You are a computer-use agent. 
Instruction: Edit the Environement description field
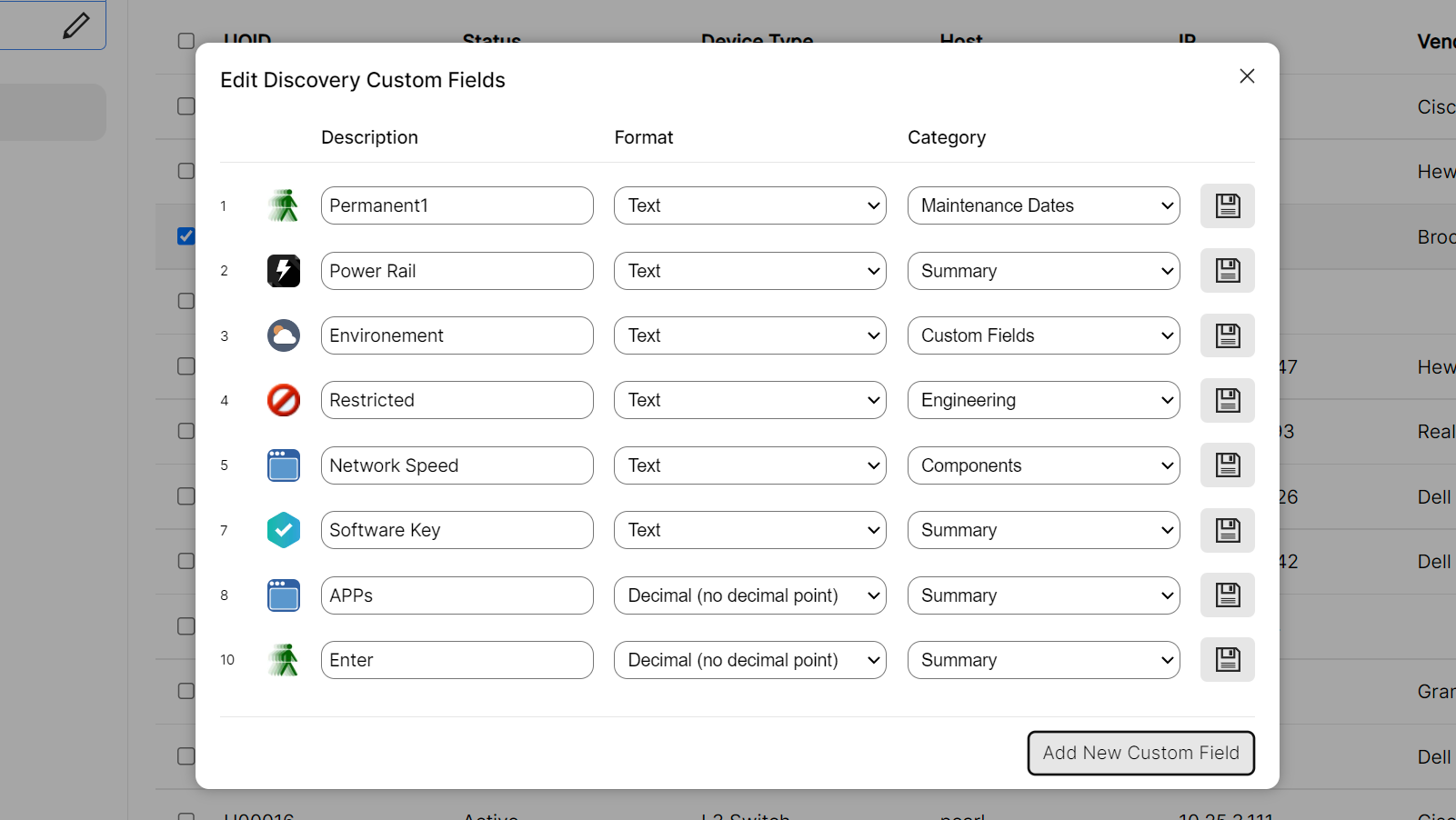[457, 335]
